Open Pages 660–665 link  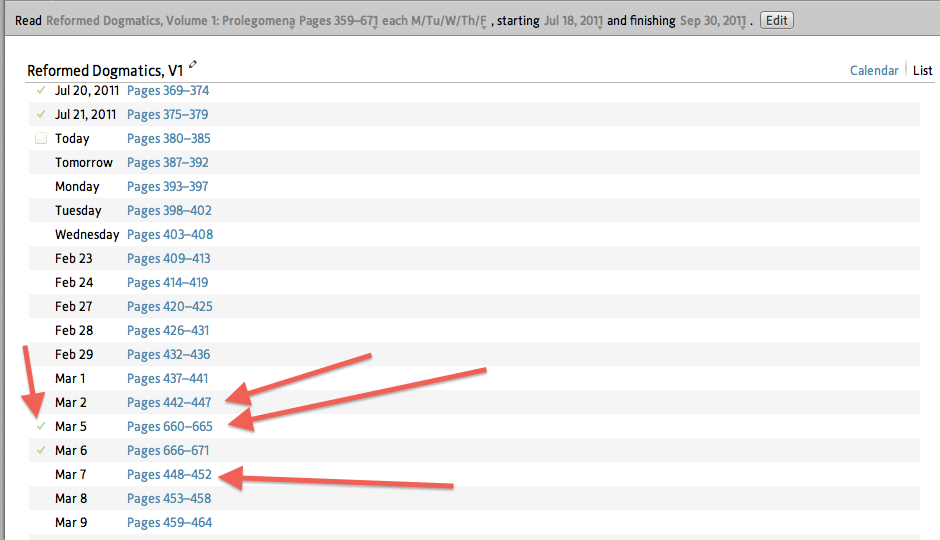pyautogui.click(x=170, y=426)
